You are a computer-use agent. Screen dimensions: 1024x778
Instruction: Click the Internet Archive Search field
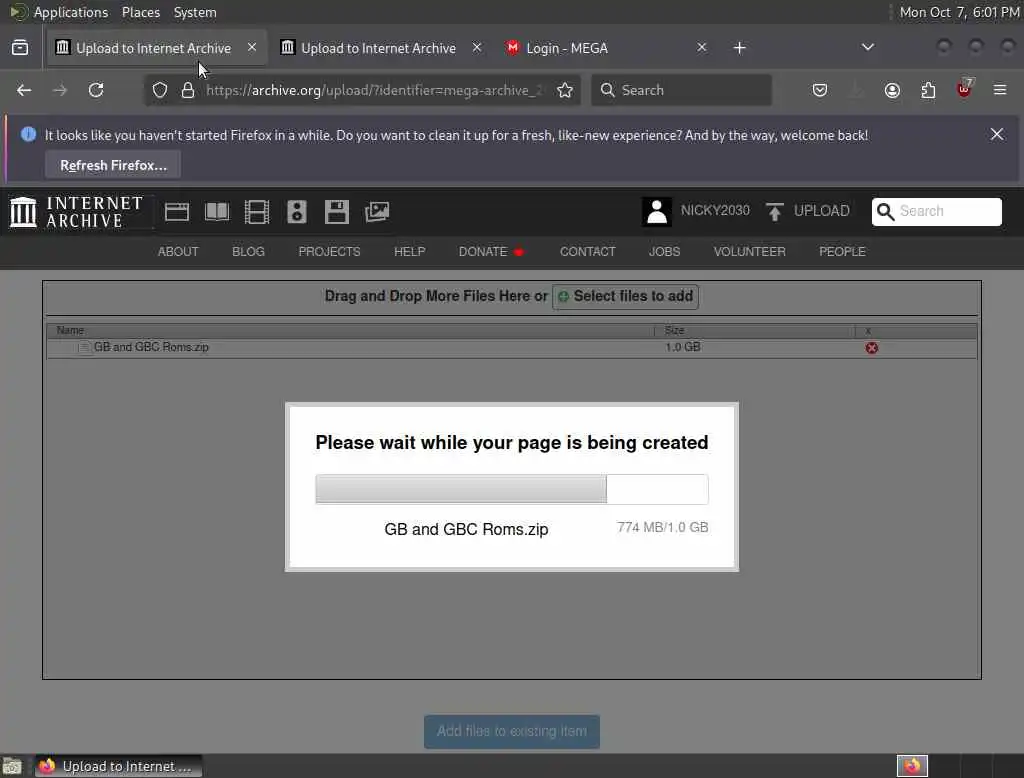[x=936, y=212]
